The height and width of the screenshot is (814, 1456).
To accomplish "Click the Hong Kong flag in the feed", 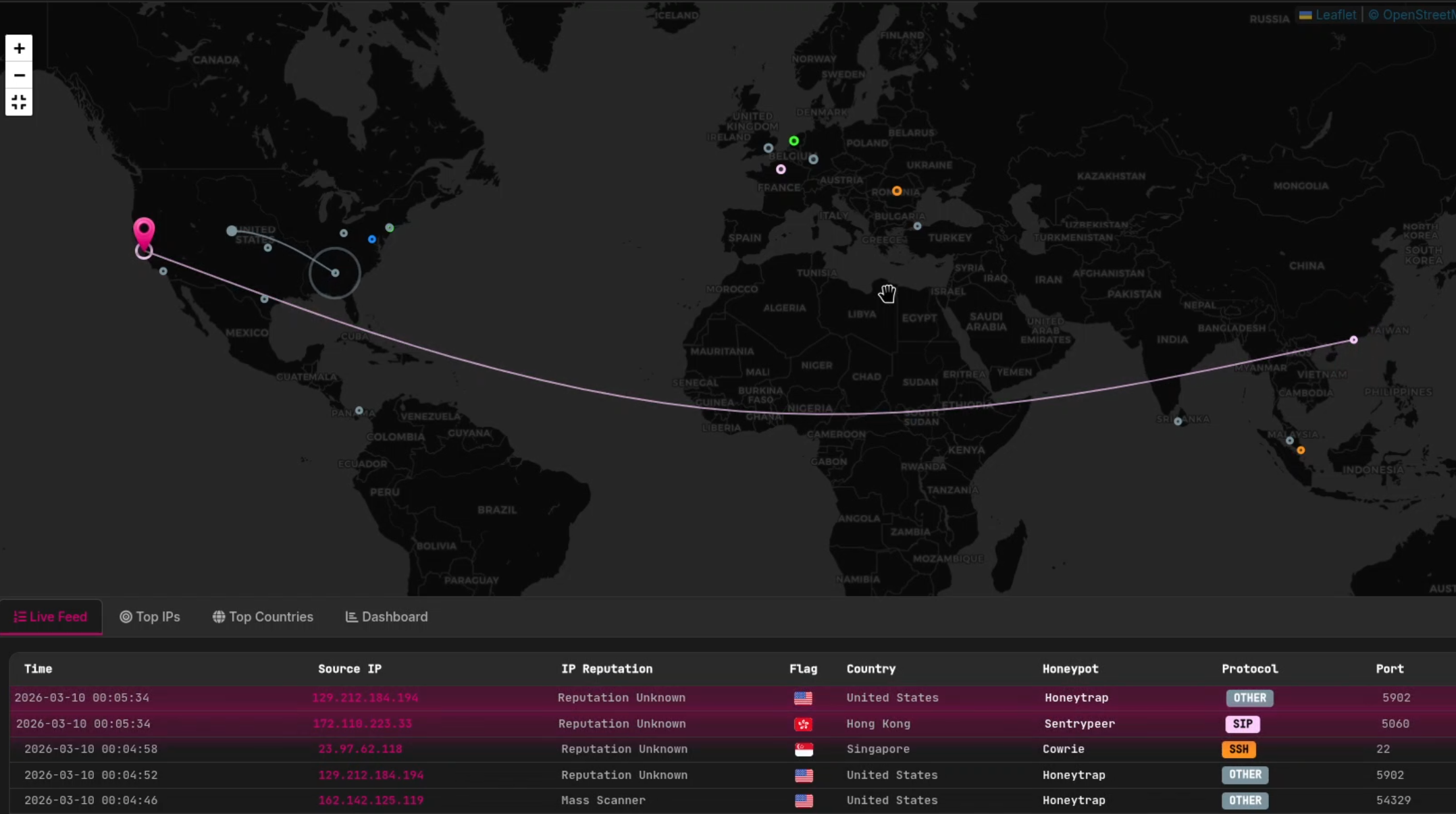I will pos(803,724).
